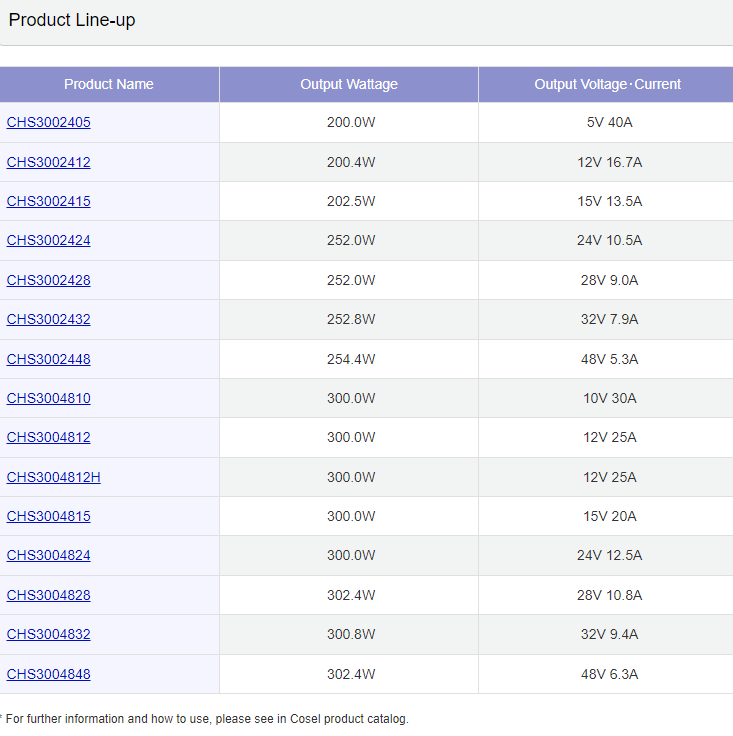The image size is (733, 736).
Task: Go to CHS3004832 product page
Action: click(48, 634)
